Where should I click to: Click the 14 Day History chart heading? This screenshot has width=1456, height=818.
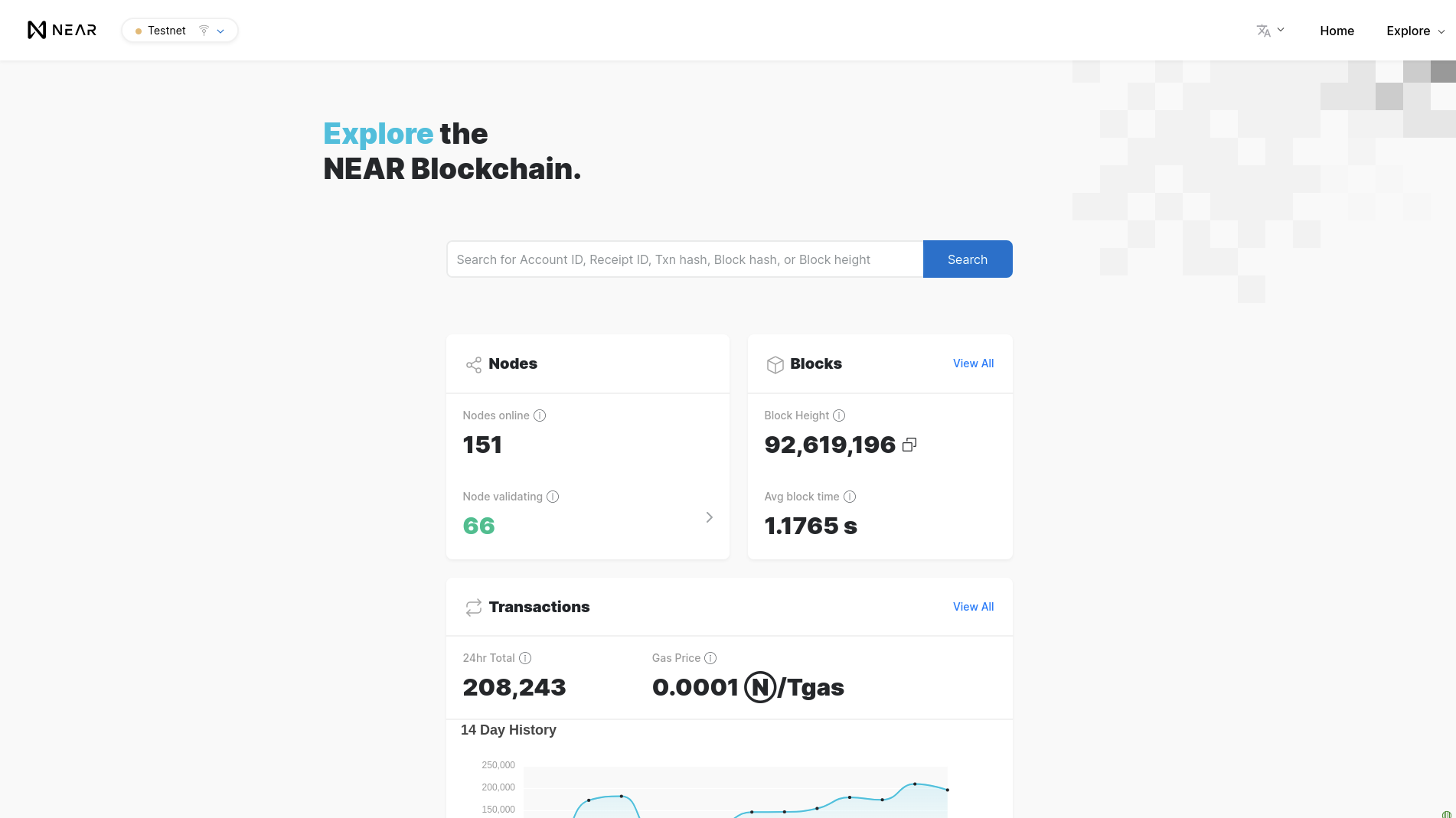tap(508, 730)
